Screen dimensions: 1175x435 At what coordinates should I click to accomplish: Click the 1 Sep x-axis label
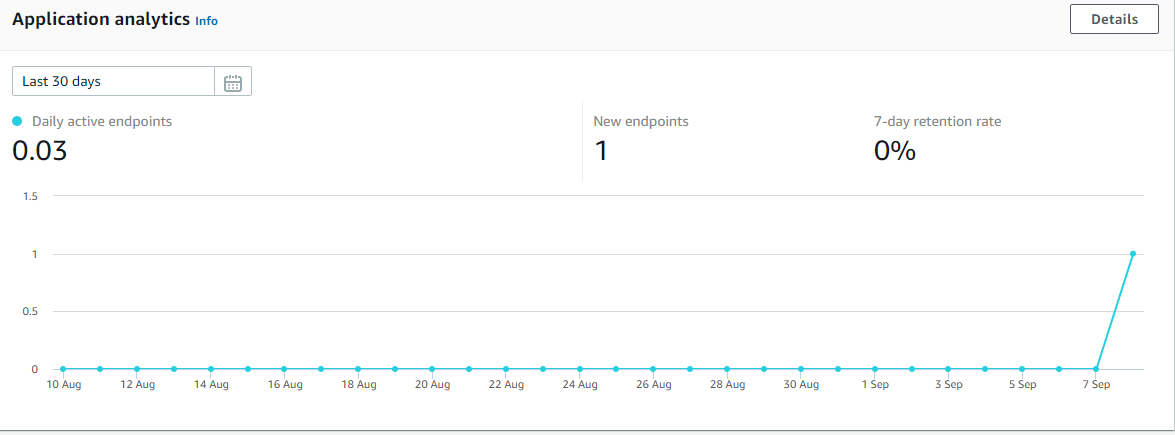tap(875, 385)
